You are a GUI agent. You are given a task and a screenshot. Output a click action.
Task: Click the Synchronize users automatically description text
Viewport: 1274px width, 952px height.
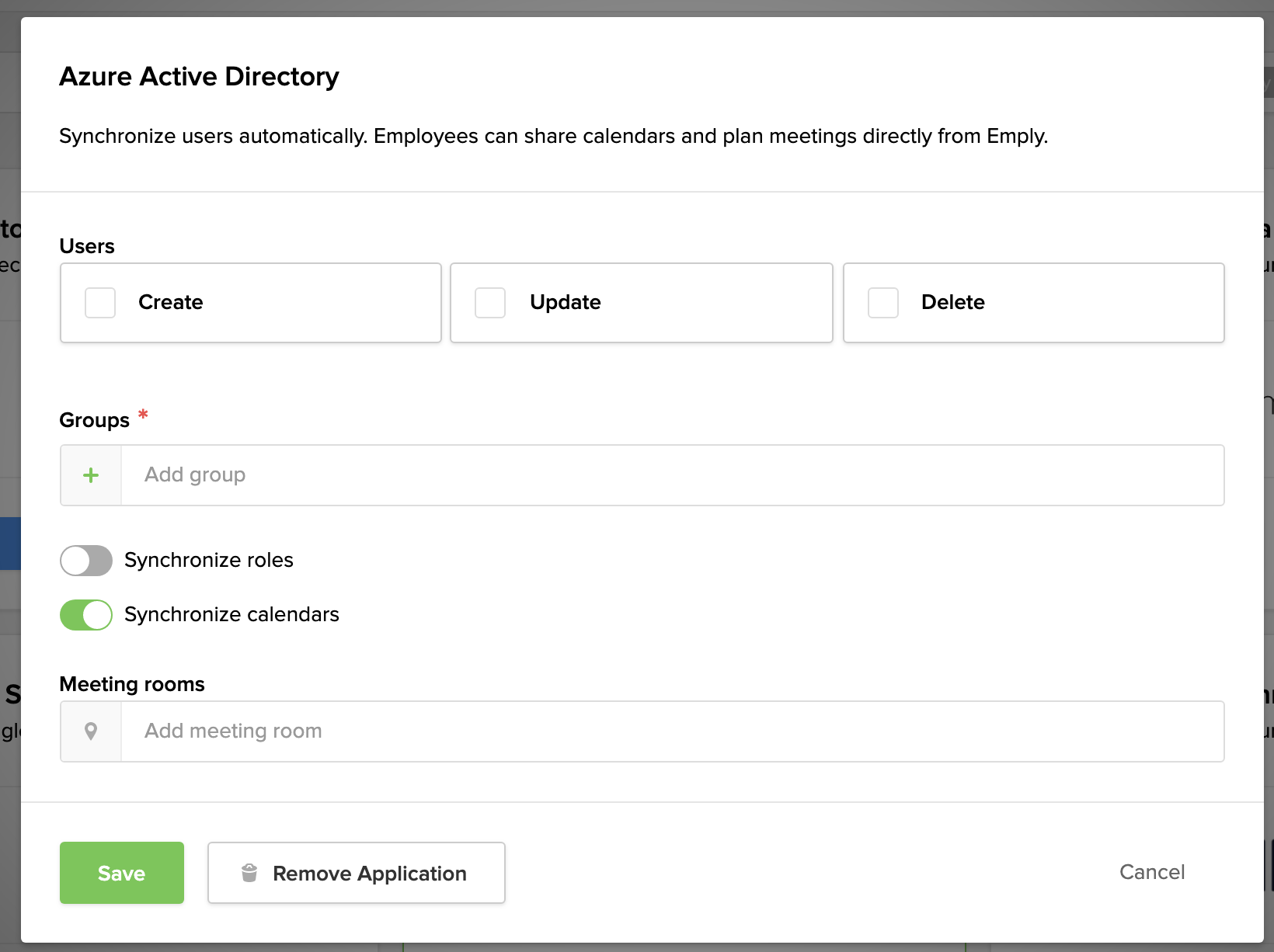554,136
